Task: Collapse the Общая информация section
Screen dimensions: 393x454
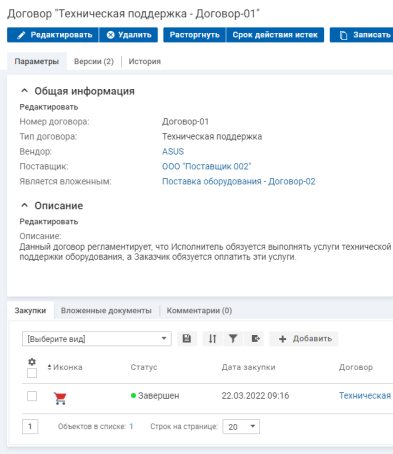Action: (24, 91)
